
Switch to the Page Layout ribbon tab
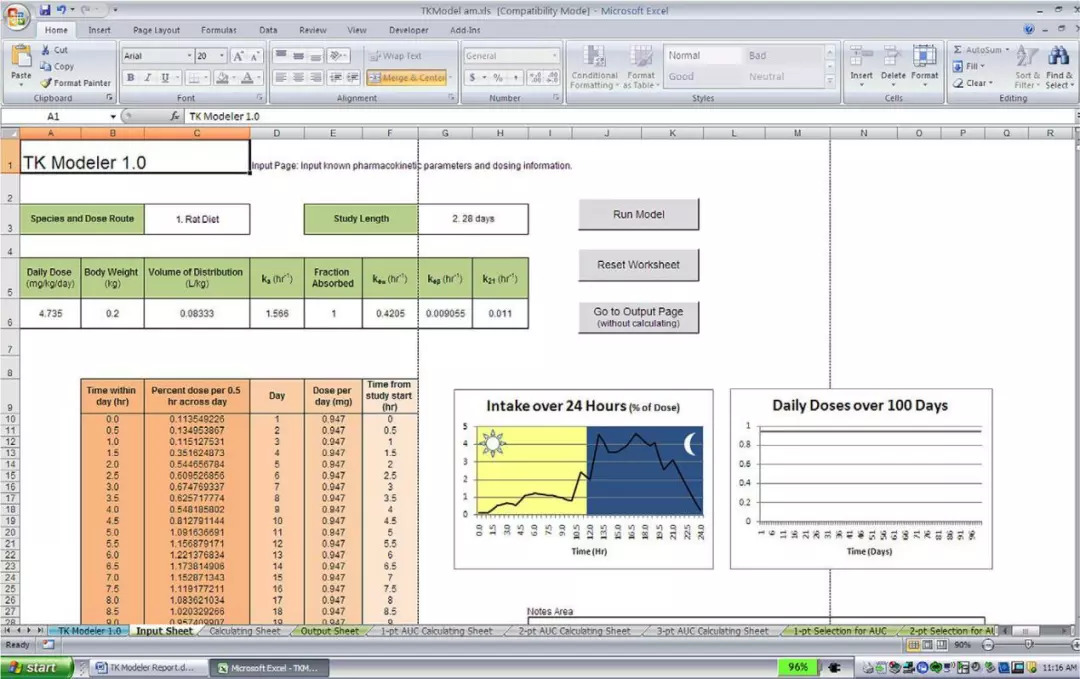pyautogui.click(x=156, y=30)
